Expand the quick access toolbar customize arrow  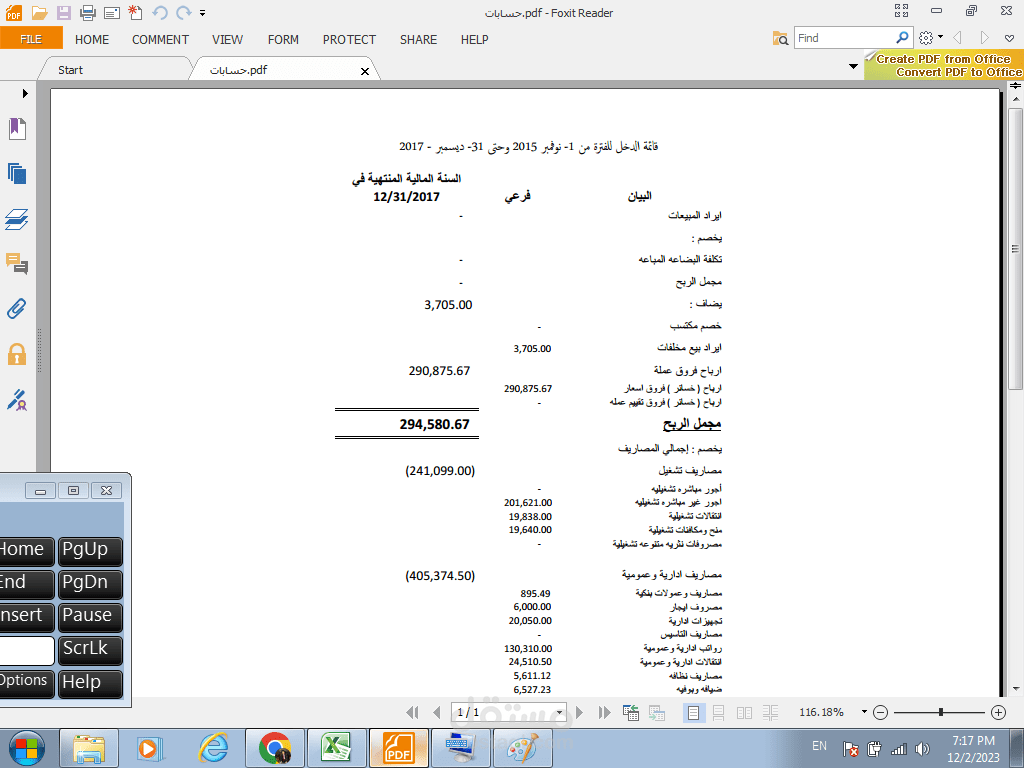pyautogui.click(x=202, y=12)
